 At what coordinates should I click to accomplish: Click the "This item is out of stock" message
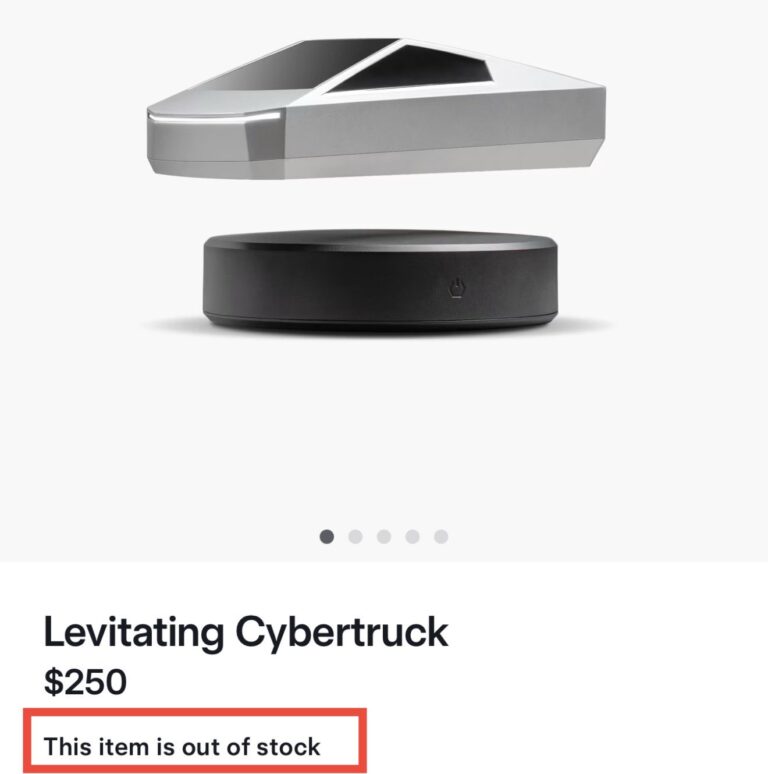[x=182, y=746]
